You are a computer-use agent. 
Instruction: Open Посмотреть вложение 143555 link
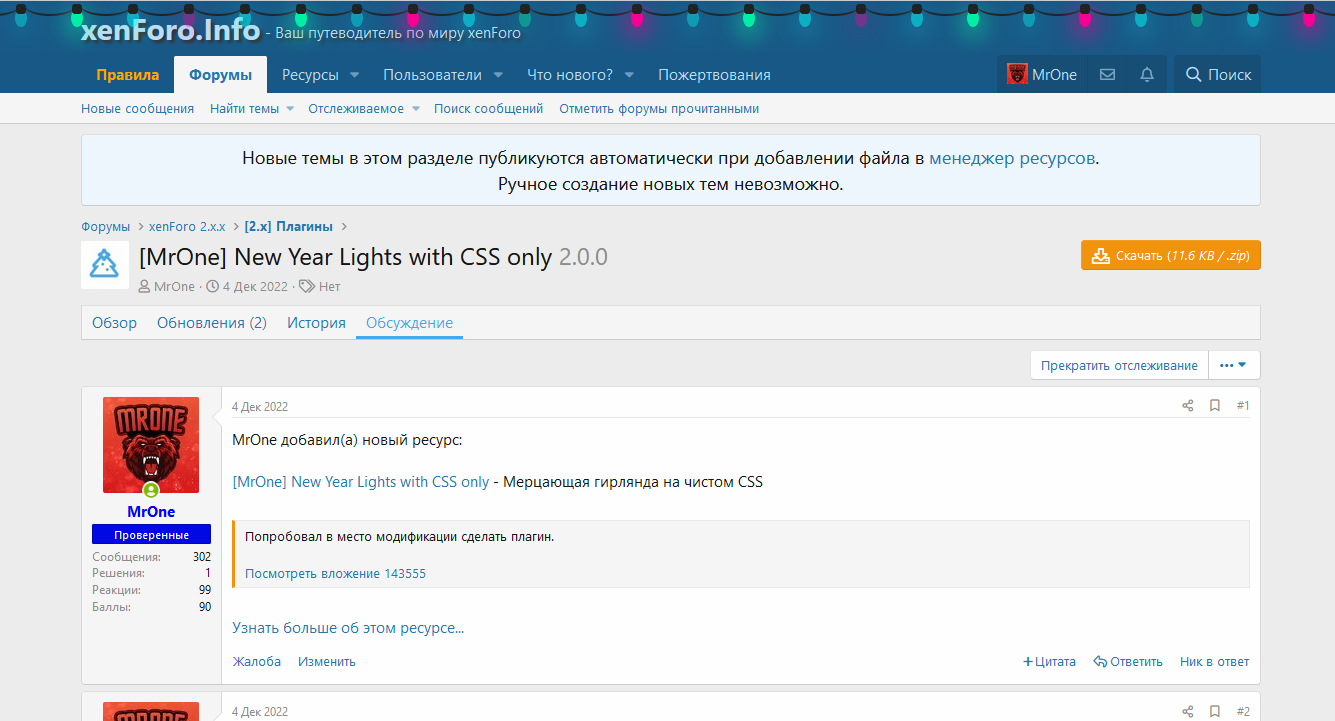click(x=335, y=573)
